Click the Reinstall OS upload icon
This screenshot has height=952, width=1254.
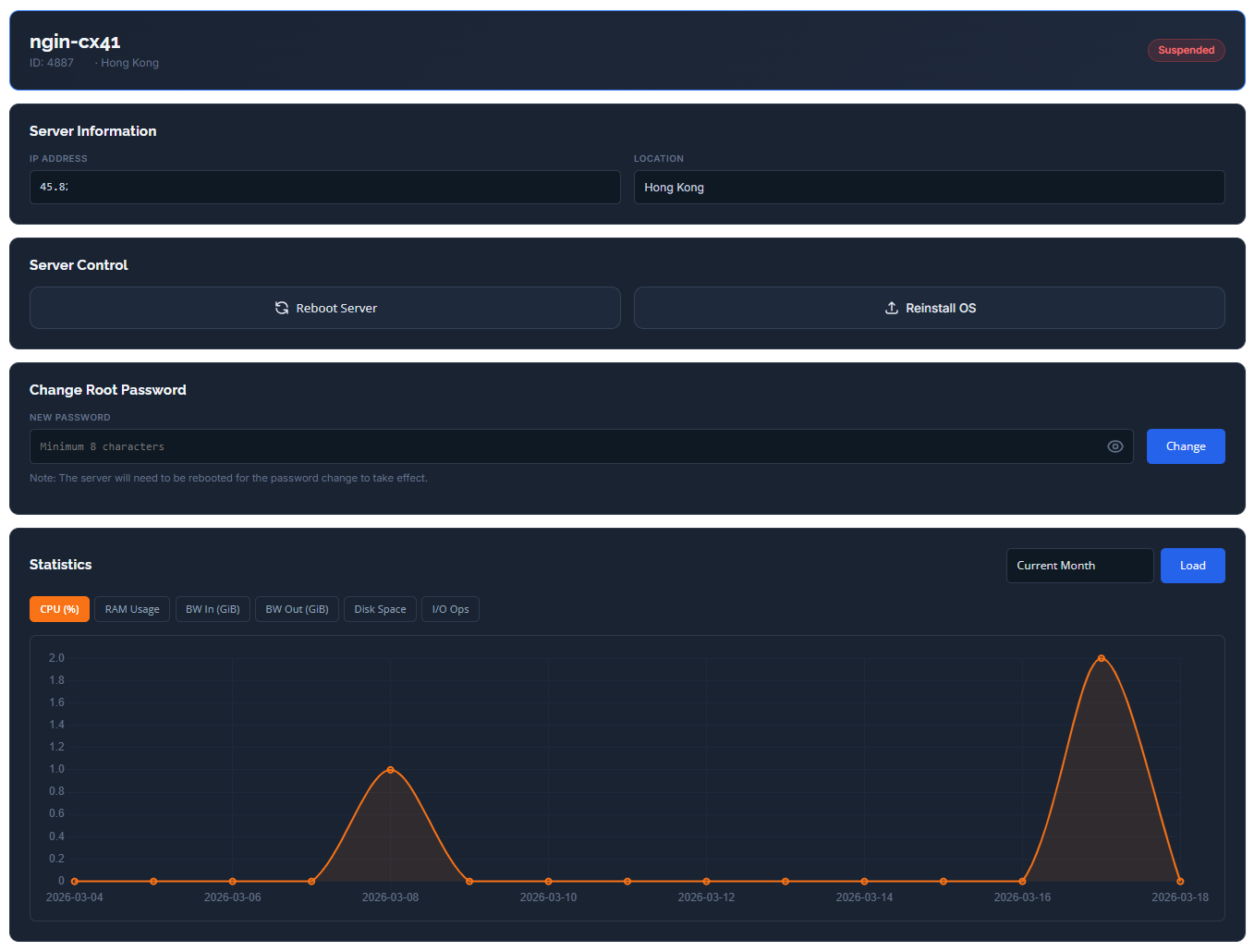(x=892, y=308)
